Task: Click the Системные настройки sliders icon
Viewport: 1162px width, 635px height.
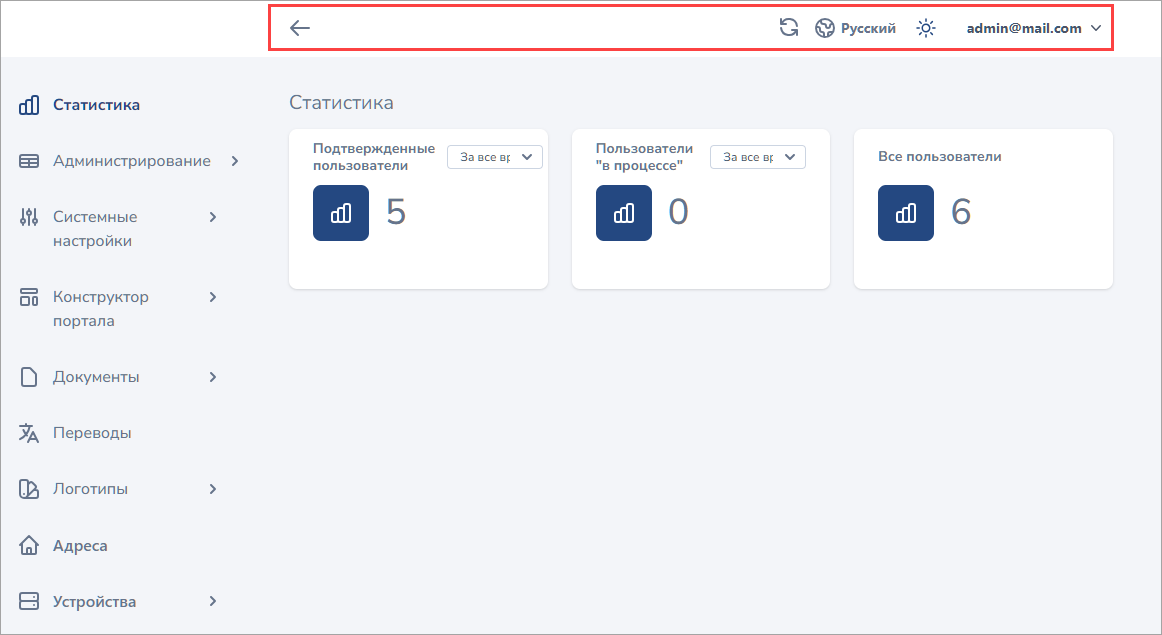Action: click(x=29, y=218)
